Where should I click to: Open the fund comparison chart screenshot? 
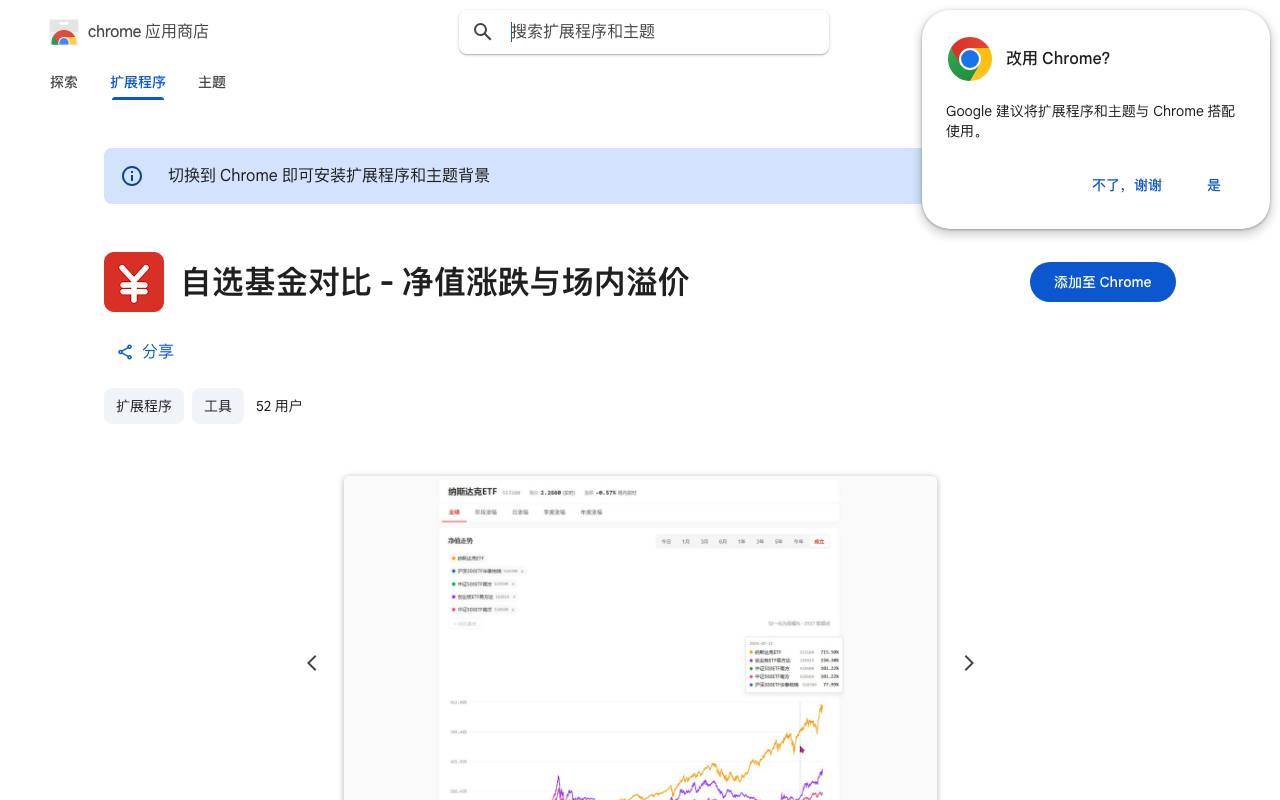(x=640, y=638)
